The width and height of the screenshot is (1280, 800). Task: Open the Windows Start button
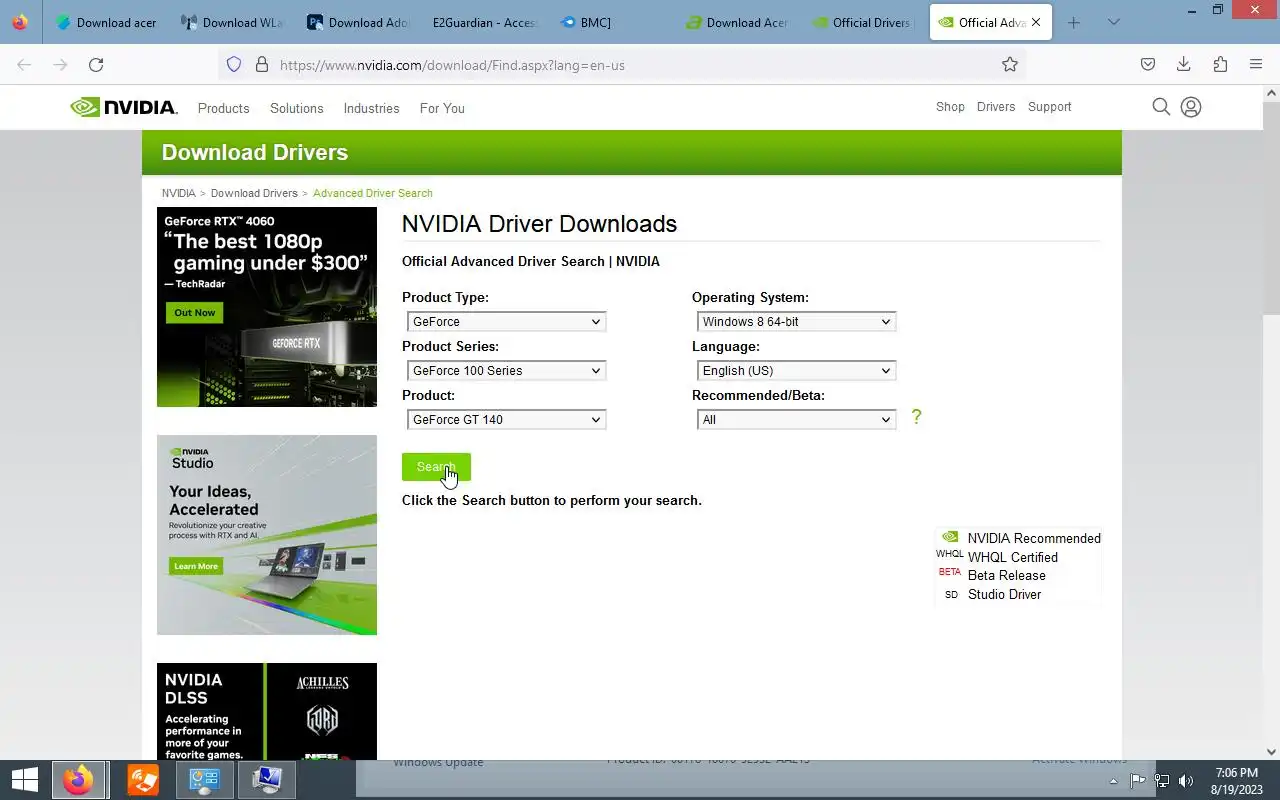click(24, 780)
